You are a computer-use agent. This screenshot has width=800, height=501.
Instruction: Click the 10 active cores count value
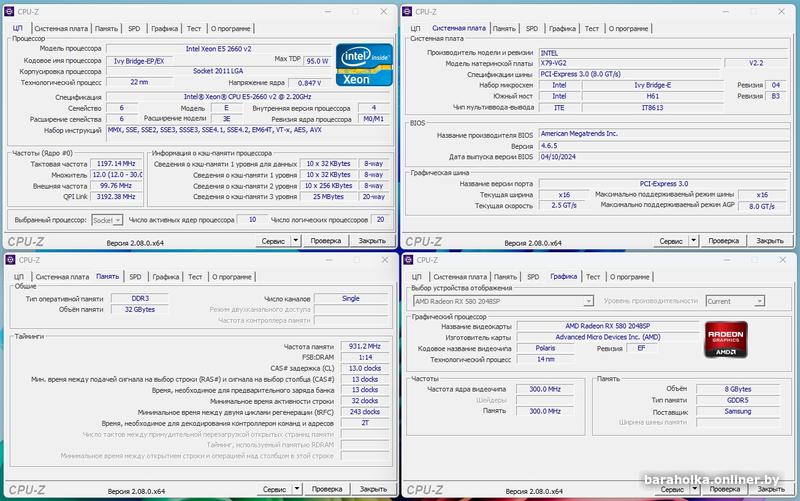(x=252, y=219)
